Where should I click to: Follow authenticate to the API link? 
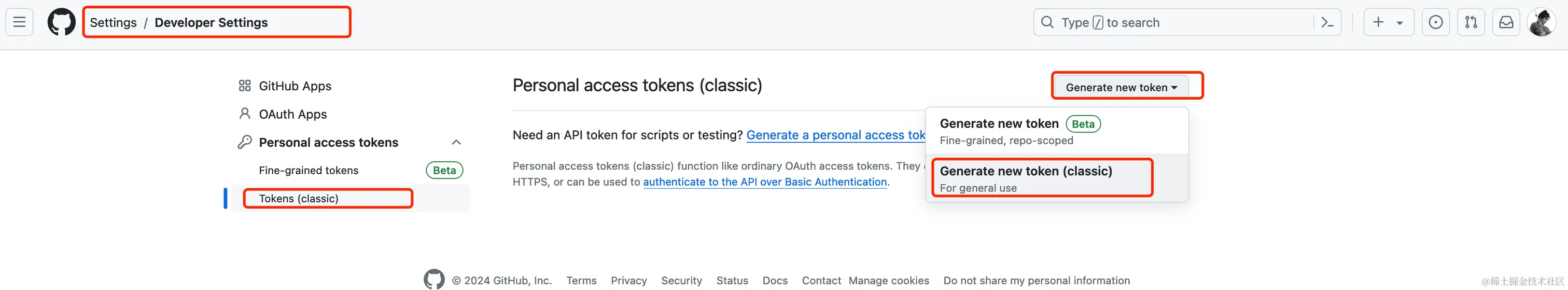point(764,182)
